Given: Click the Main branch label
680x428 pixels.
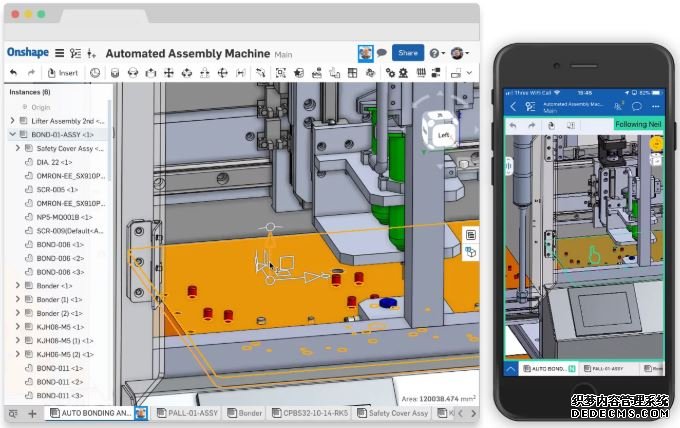Looking at the screenshot, I should point(283,55).
